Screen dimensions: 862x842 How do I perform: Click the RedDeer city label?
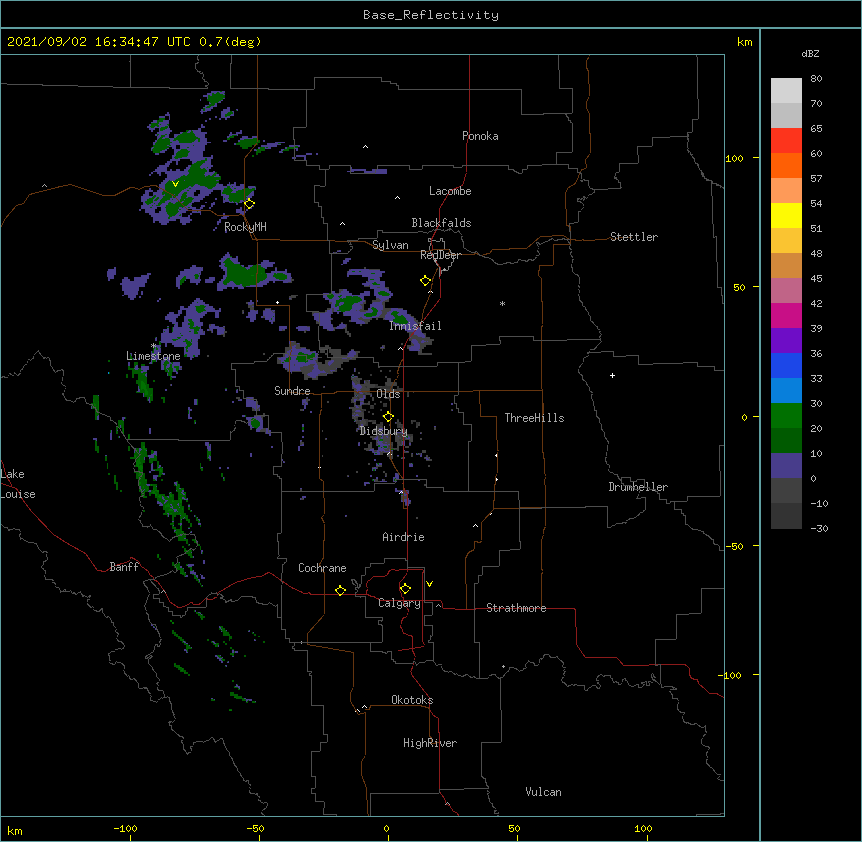point(440,255)
